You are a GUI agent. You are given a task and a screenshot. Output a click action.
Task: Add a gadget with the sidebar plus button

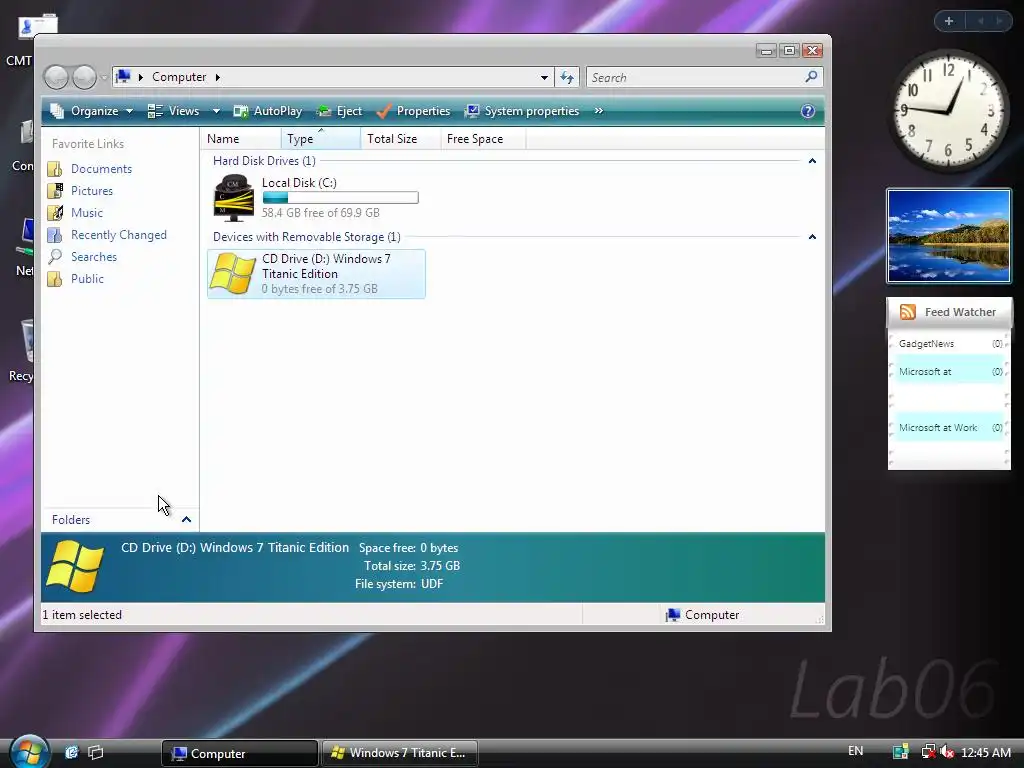[949, 21]
